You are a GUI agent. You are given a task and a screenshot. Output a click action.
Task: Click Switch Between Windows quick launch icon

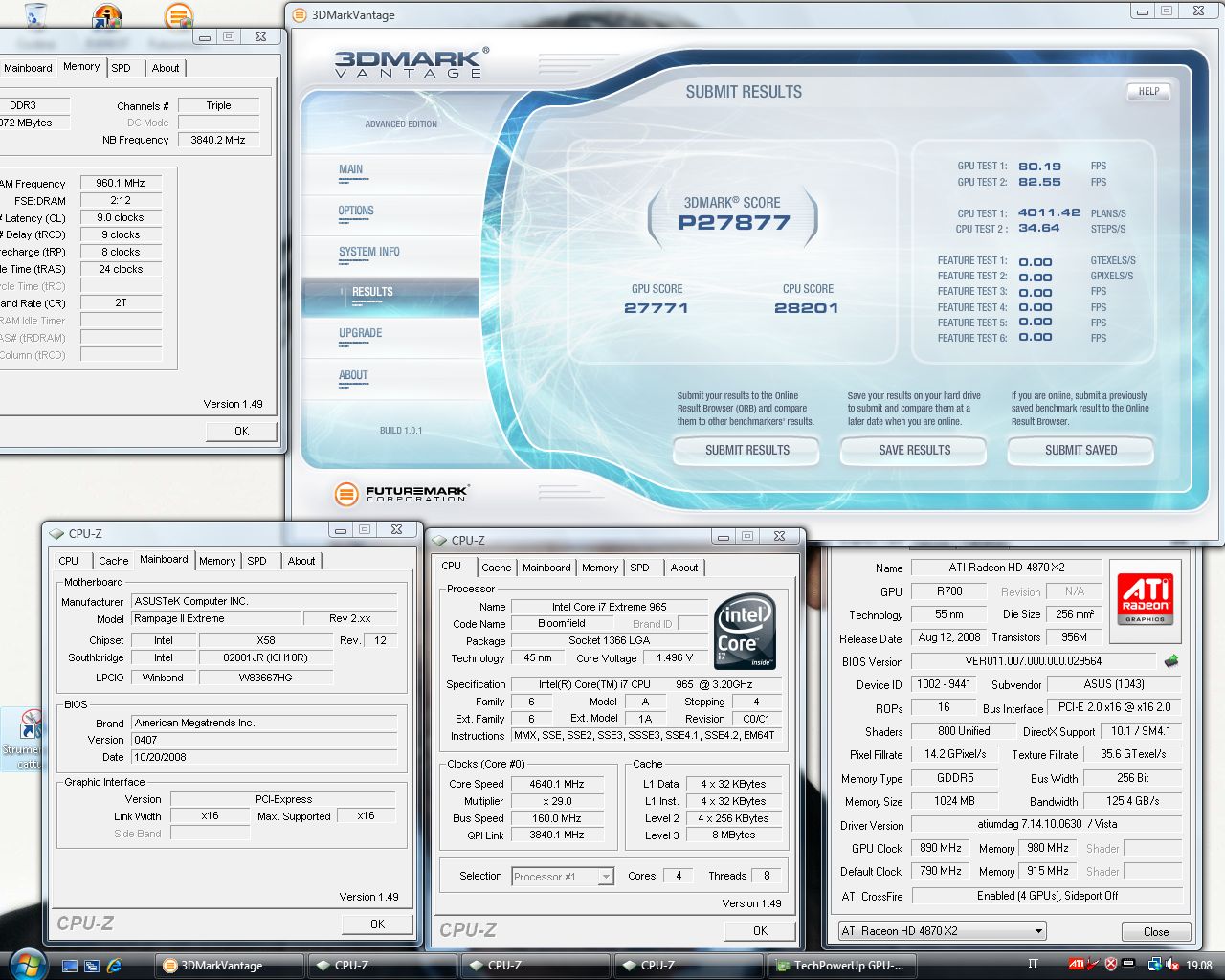pyautogui.click(x=92, y=966)
